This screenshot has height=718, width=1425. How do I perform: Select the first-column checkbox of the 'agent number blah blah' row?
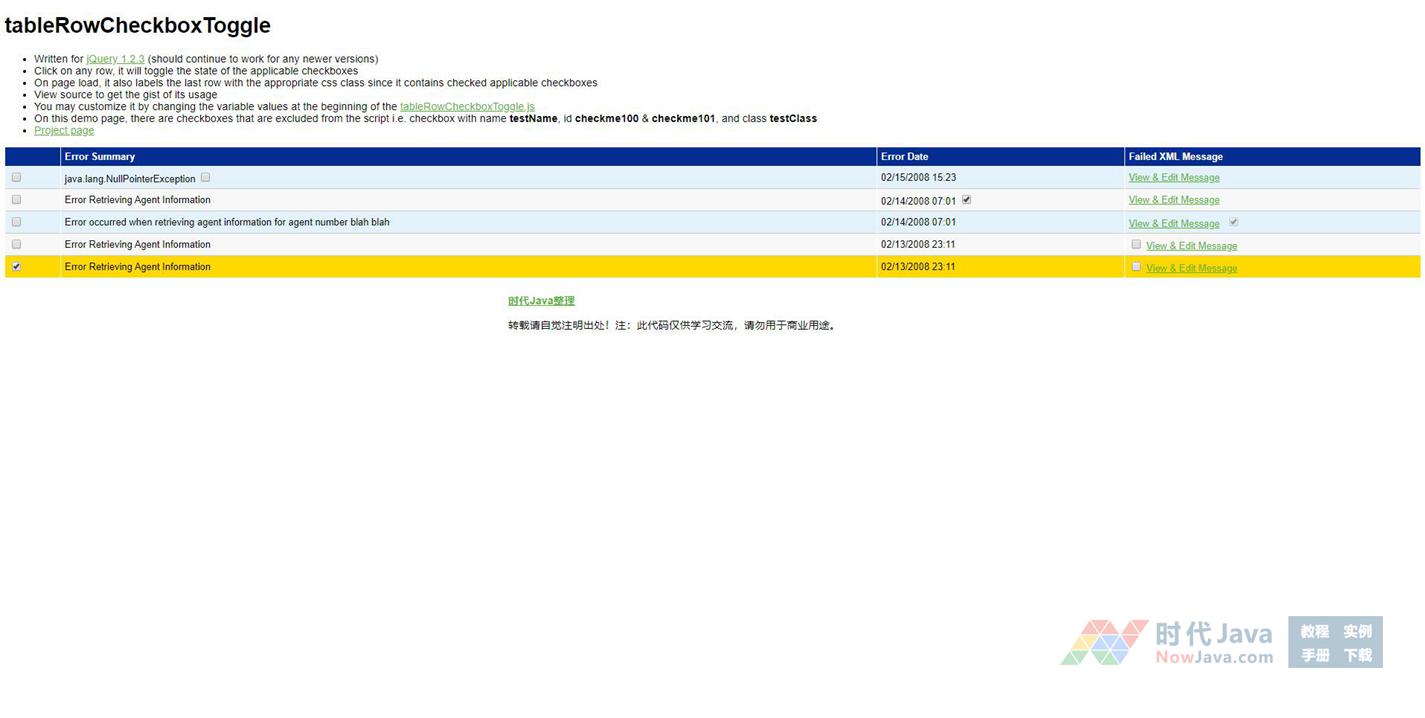point(16,222)
